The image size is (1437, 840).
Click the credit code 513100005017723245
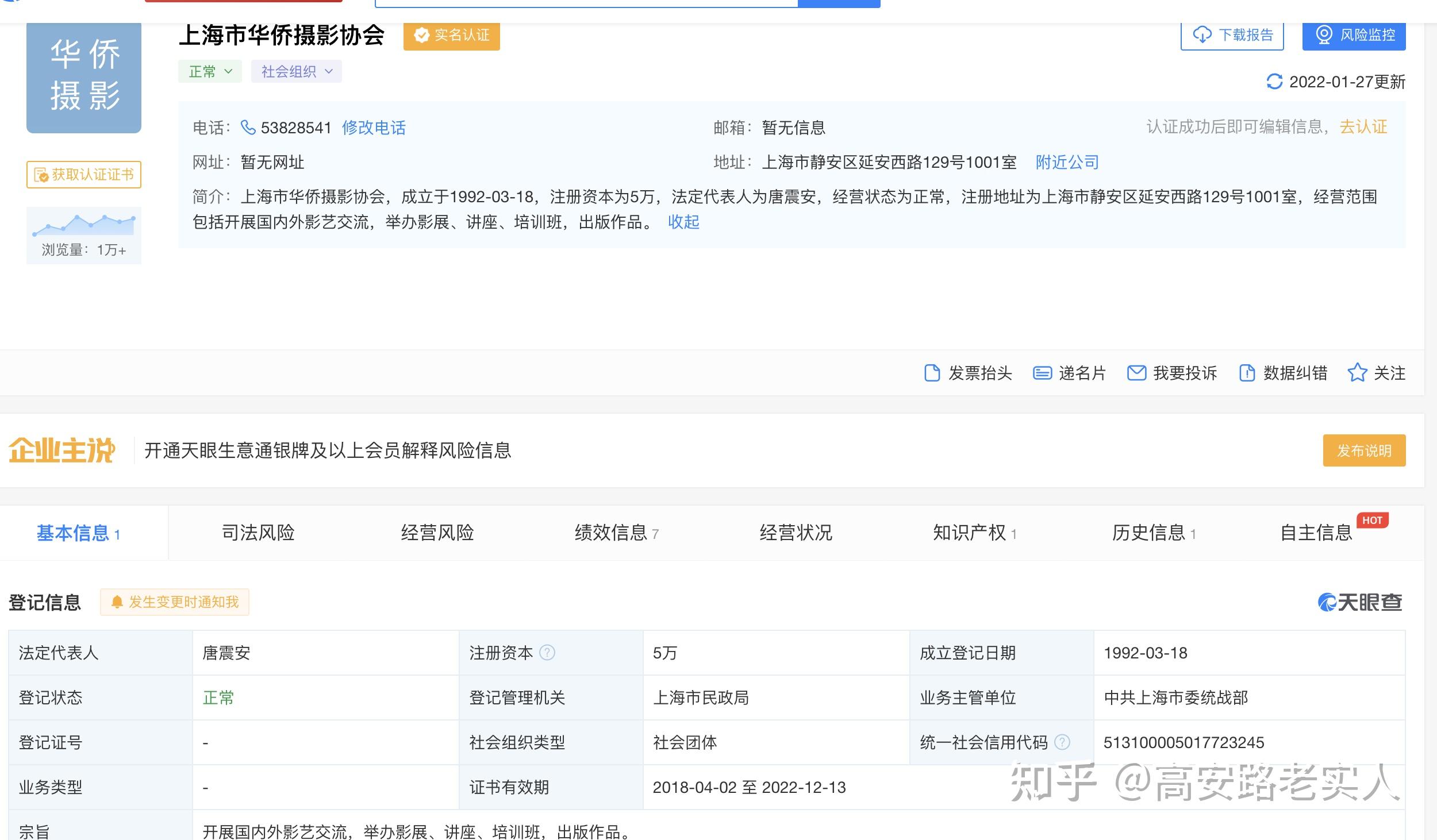pyautogui.click(x=1184, y=742)
